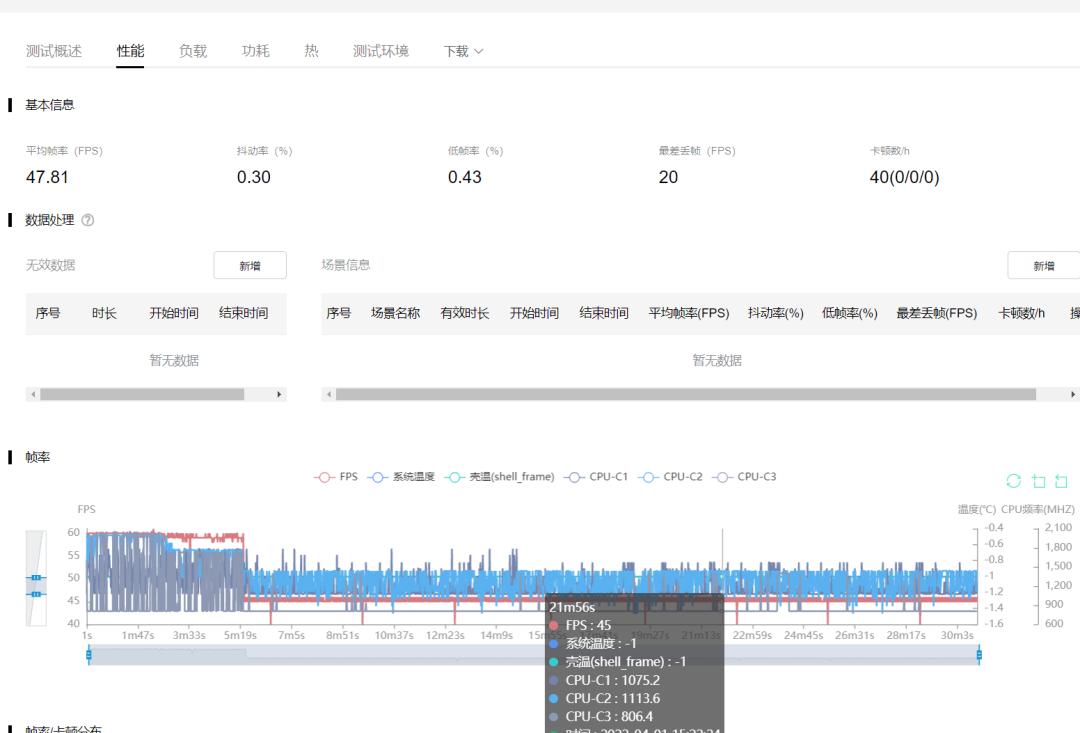
Task: Click 新增 button for 场景信息
Action: click(x=1043, y=265)
